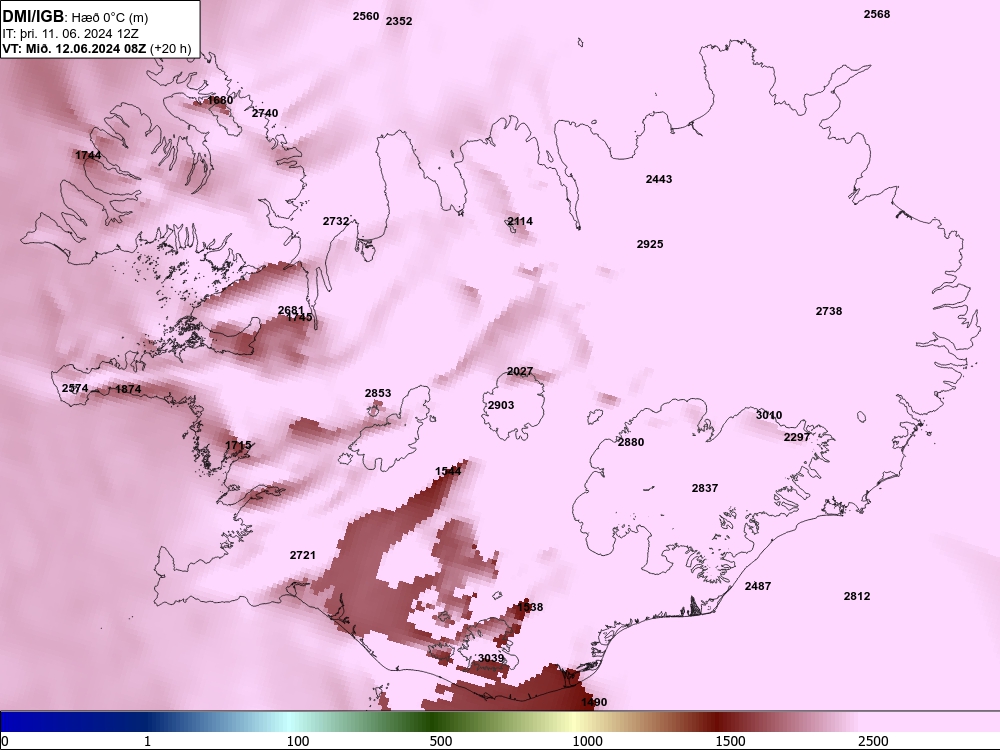Screen dimensions: 1000x750
Task: Click the 0 tick on color scale
Action: [x=5, y=741]
